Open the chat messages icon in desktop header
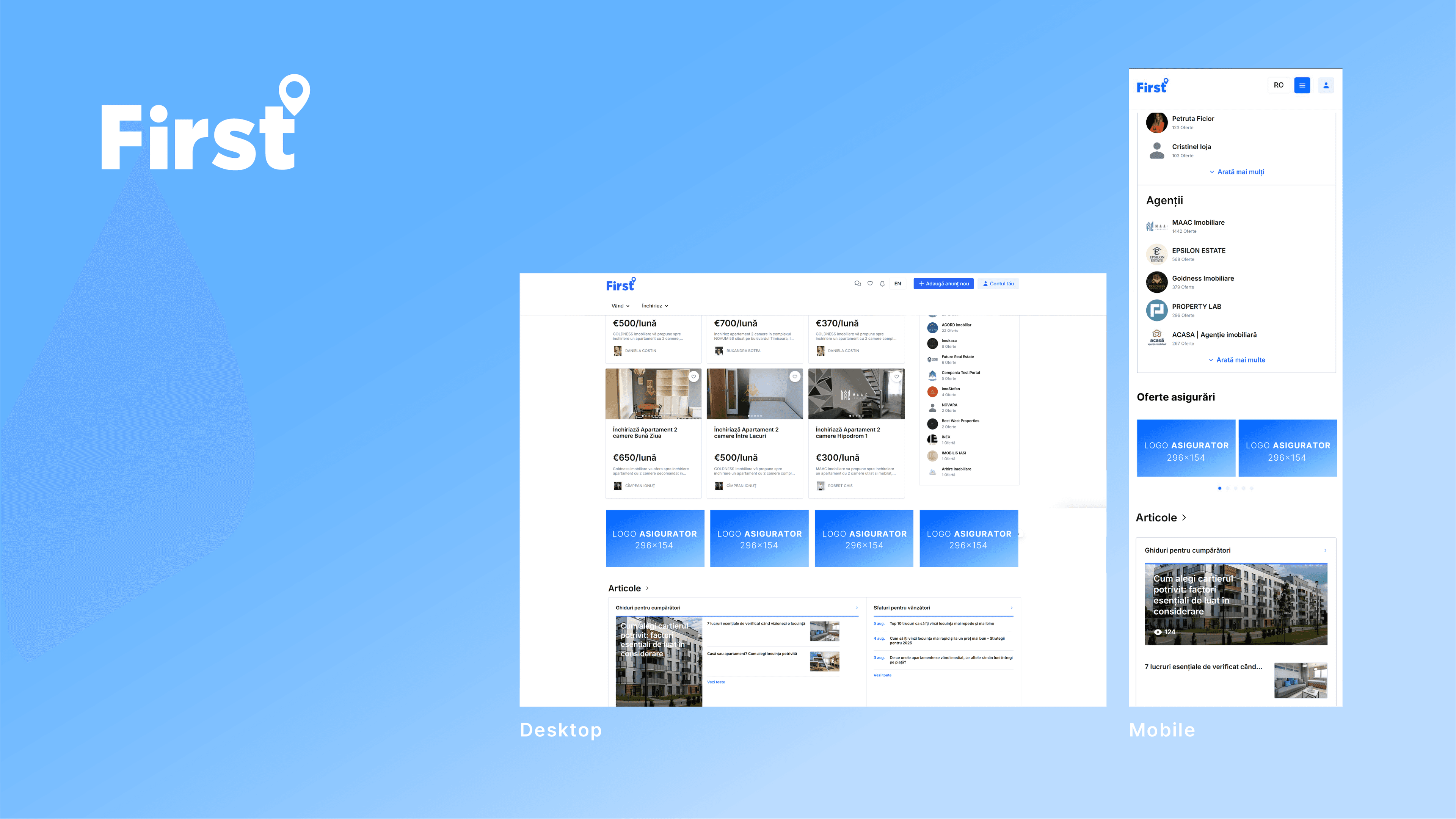1456x819 pixels. tap(857, 284)
